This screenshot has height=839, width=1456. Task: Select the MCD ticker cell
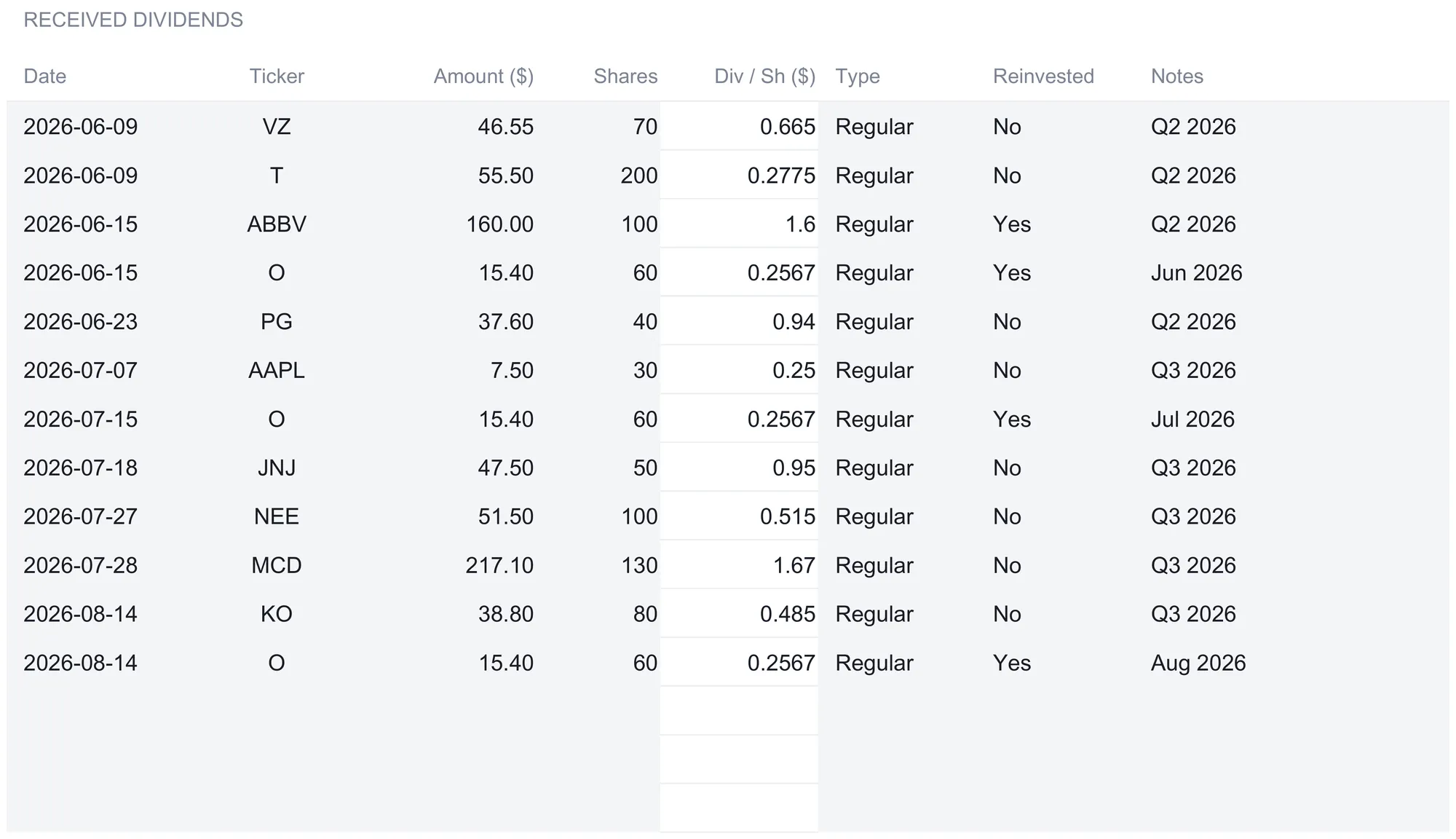(x=277, y=566)
